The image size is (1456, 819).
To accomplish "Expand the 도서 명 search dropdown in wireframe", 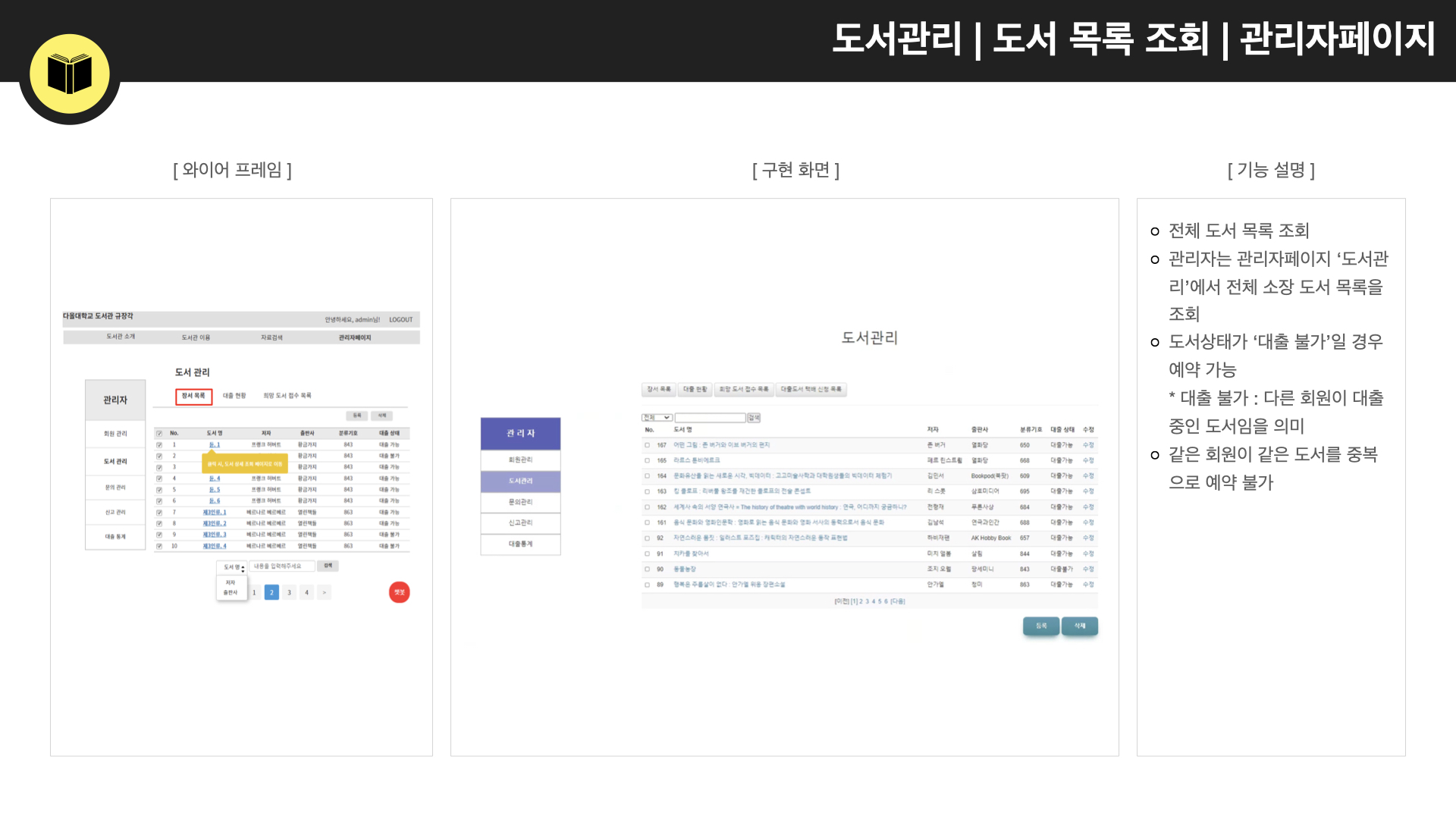I will pos(232,567).
